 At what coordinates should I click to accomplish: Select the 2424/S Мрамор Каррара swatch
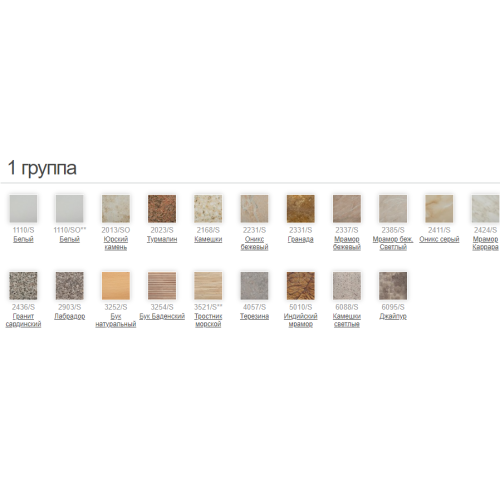point(485,209)
